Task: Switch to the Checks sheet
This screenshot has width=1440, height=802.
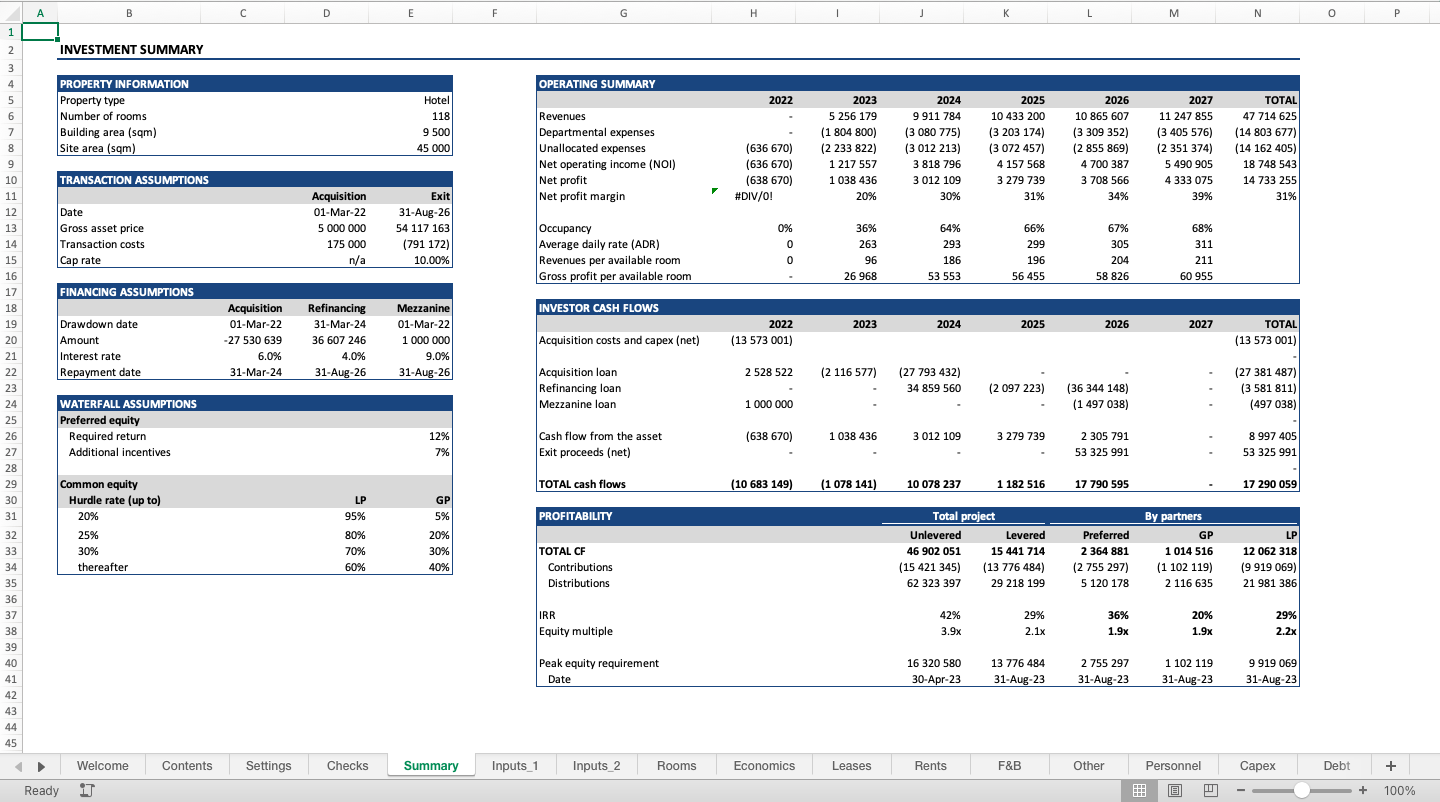Action: click(347, 765)
